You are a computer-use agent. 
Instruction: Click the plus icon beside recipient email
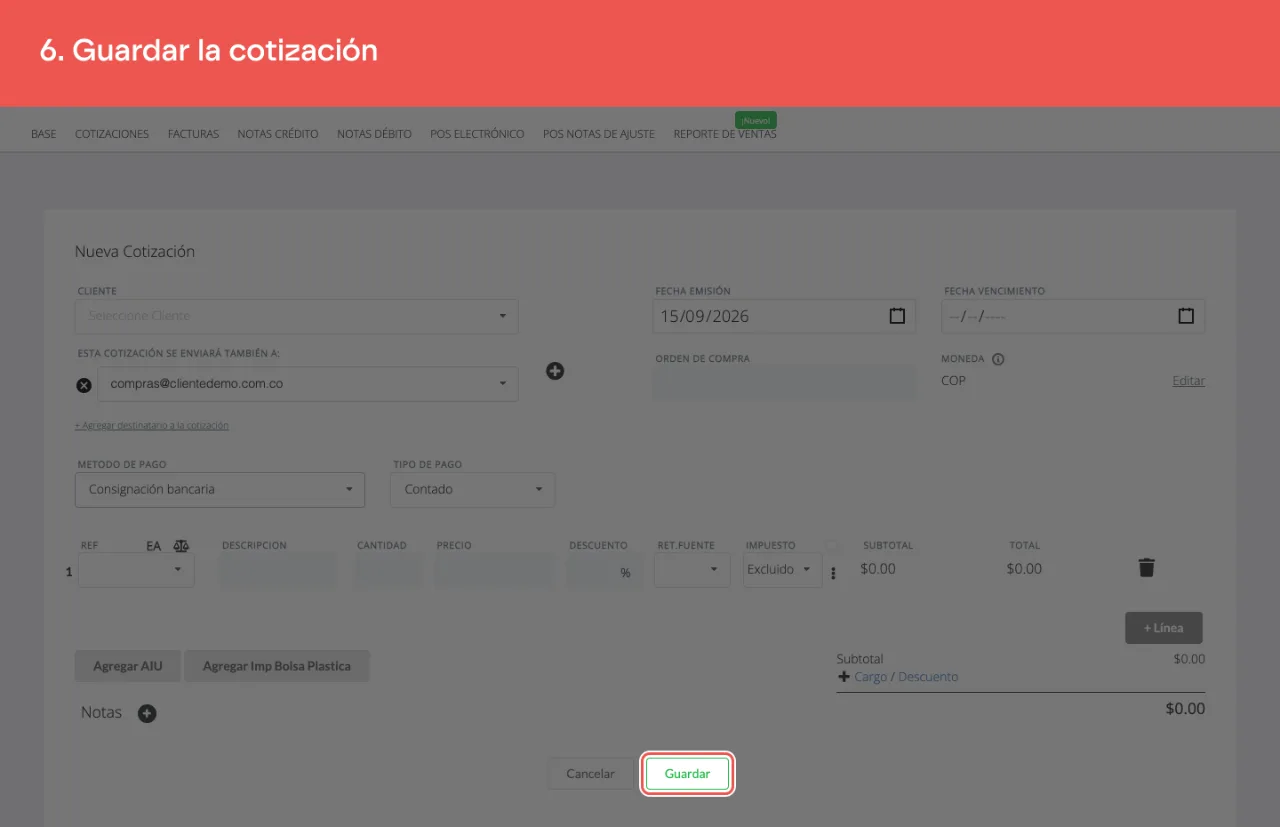point(555,371)
